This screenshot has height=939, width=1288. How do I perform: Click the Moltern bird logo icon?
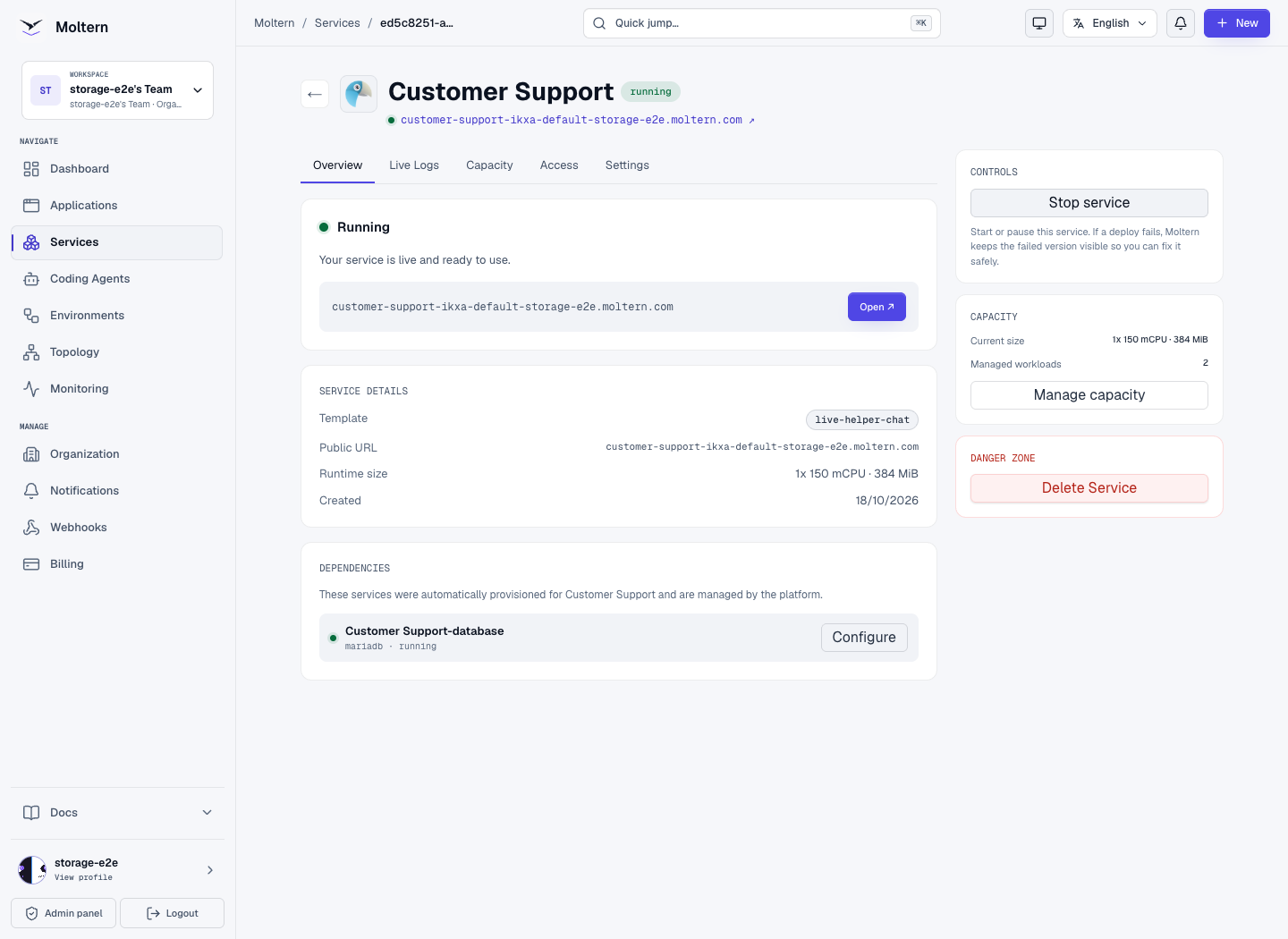pos(31,27)
